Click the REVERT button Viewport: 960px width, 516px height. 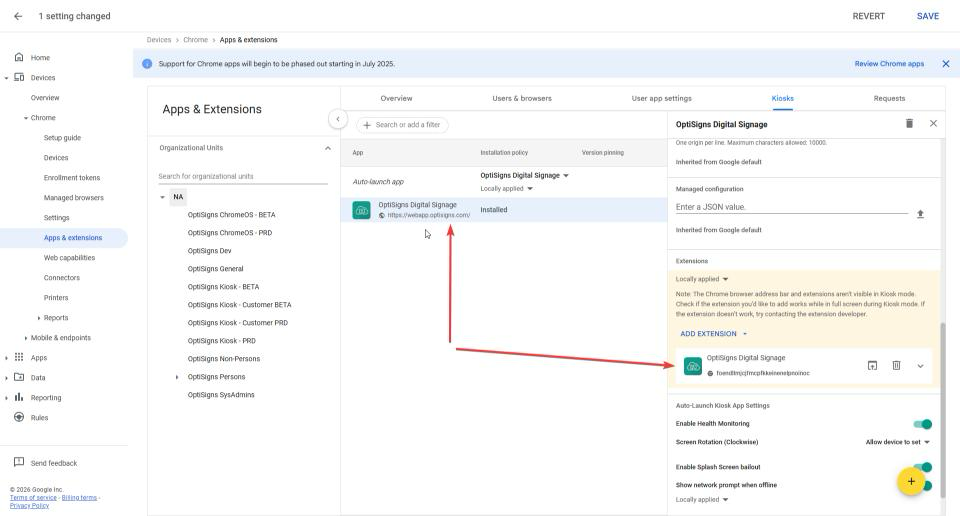868,17
